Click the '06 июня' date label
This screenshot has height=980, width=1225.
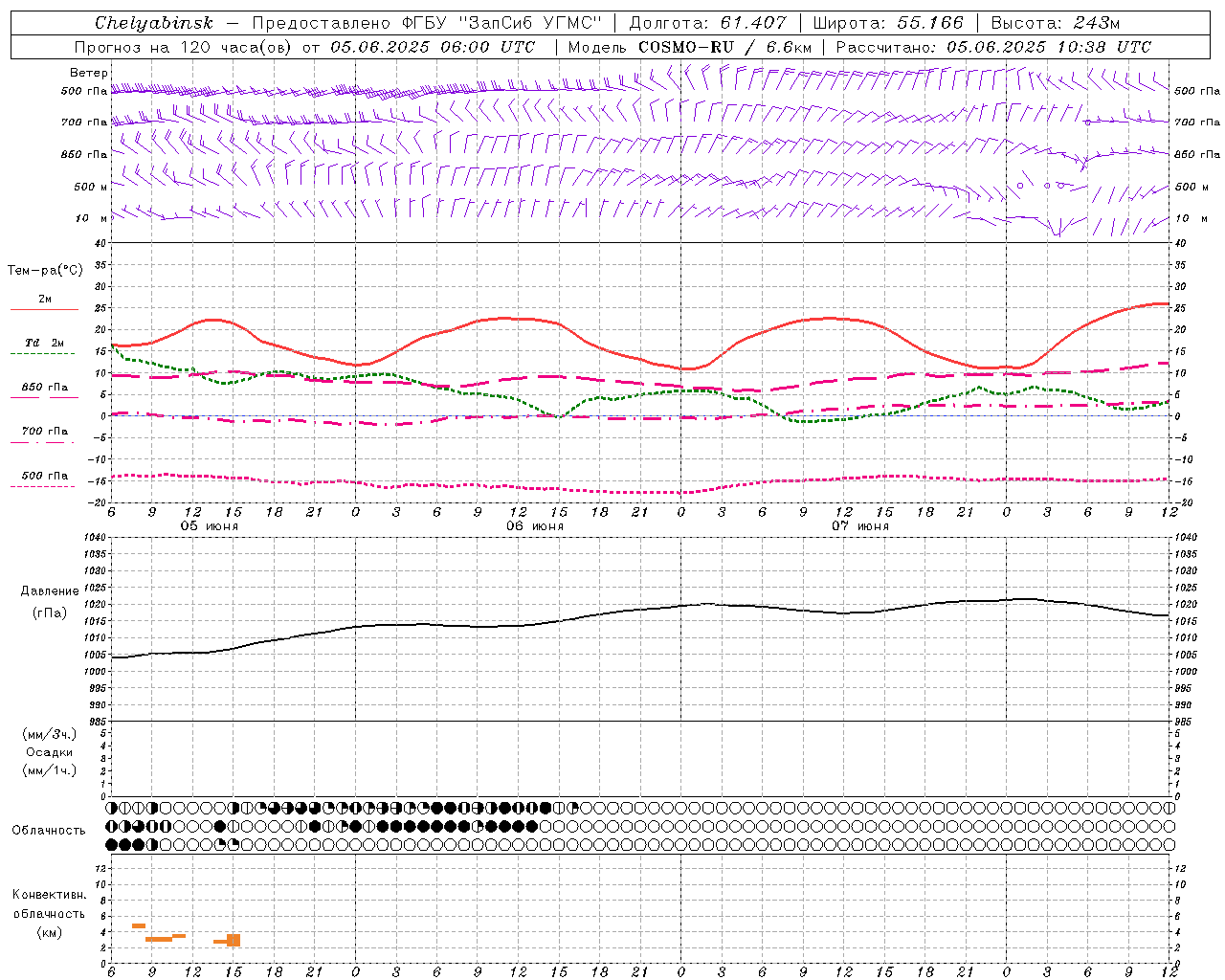coord(535,525)
